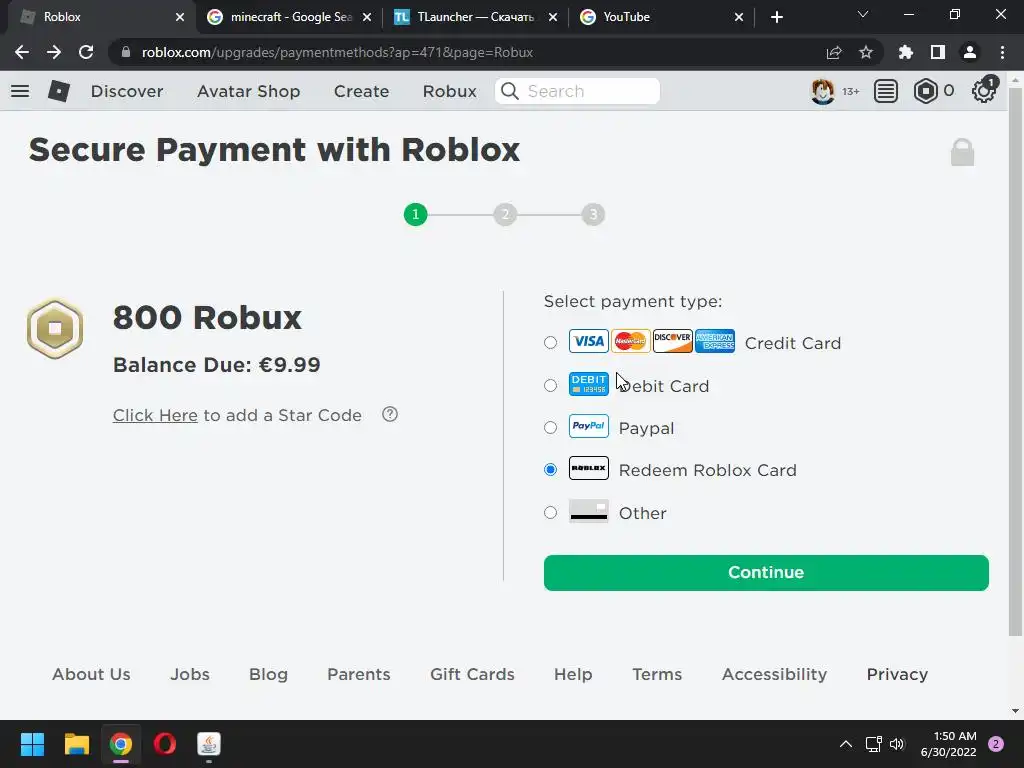Screen dimensions: 1024x768
Task: Close the TLauncher tab
Action: pyautogui.click(x=553, y=17)
